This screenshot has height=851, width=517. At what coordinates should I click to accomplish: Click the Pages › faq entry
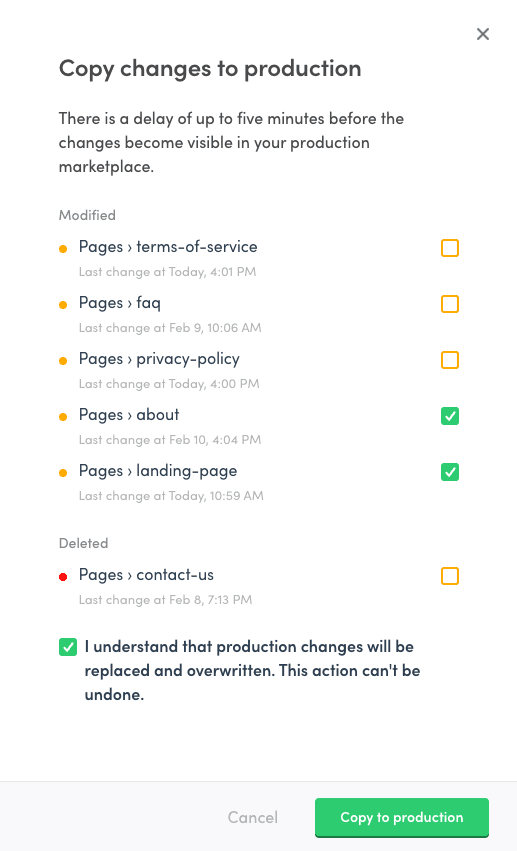120,303
